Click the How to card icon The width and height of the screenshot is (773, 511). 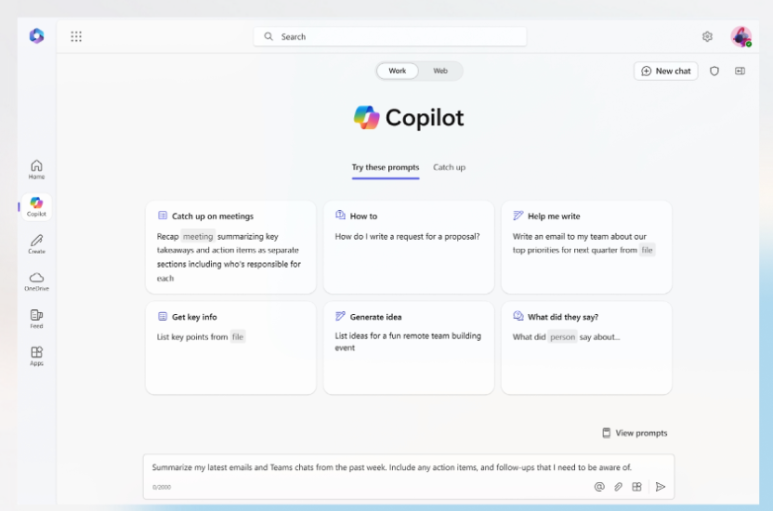pyautogui.click(x=340, y=215)
